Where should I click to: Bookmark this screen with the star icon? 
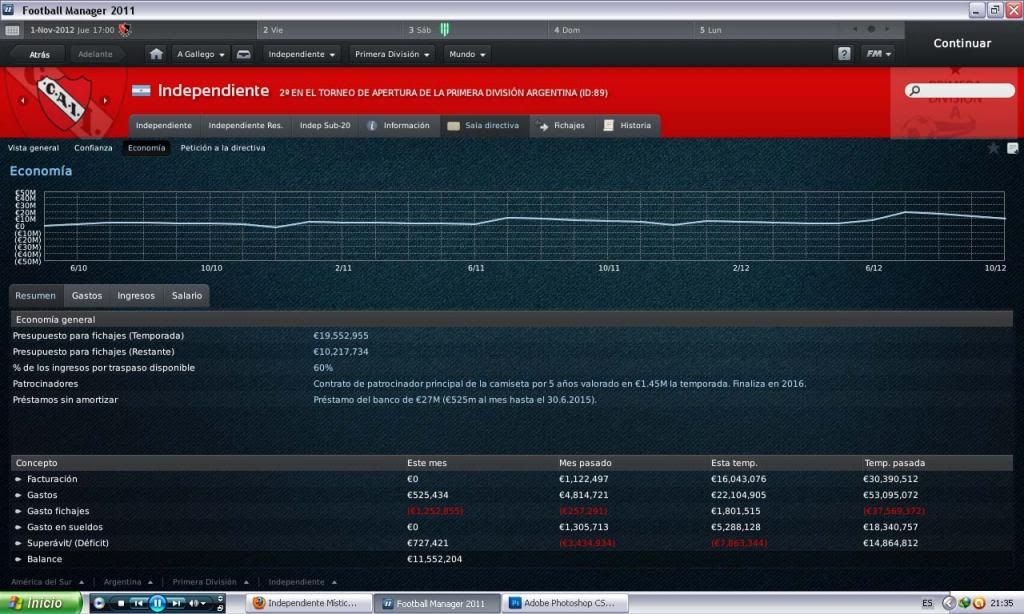click(x=993, y=148)
